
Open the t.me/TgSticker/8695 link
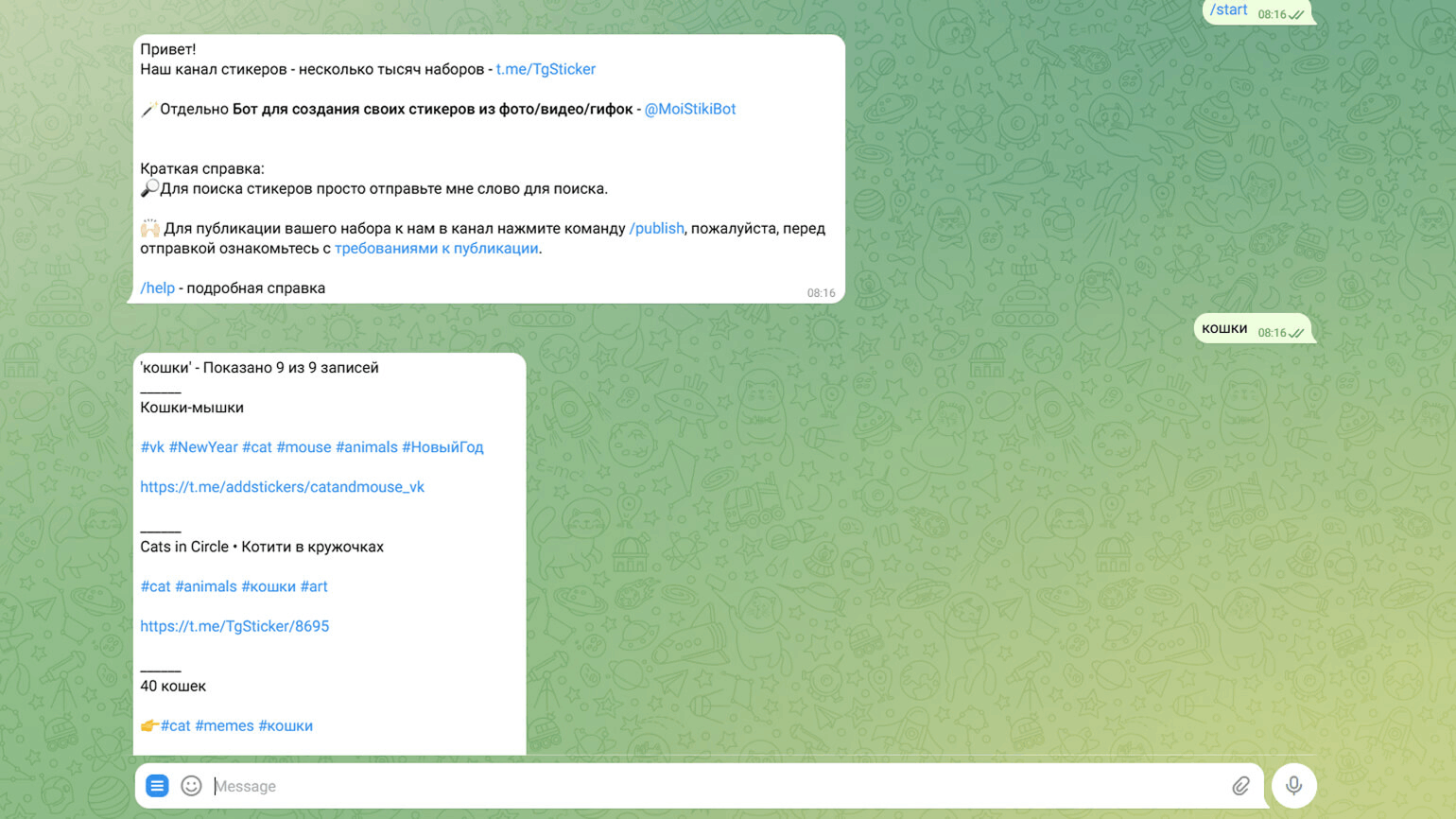(234, 626)
